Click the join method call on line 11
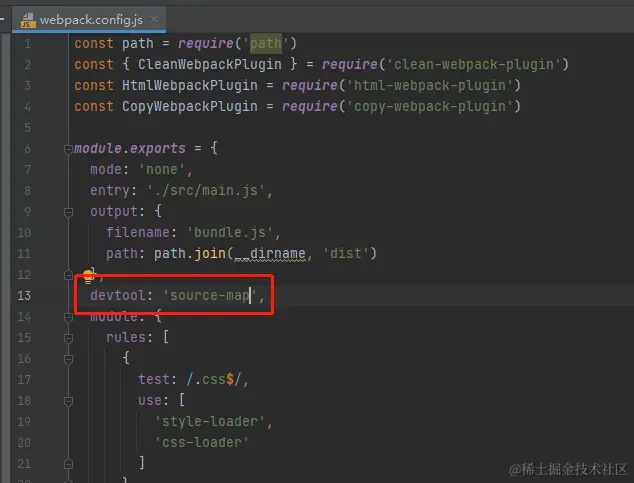Screen dimensions: 634x483 click(210, 253)
